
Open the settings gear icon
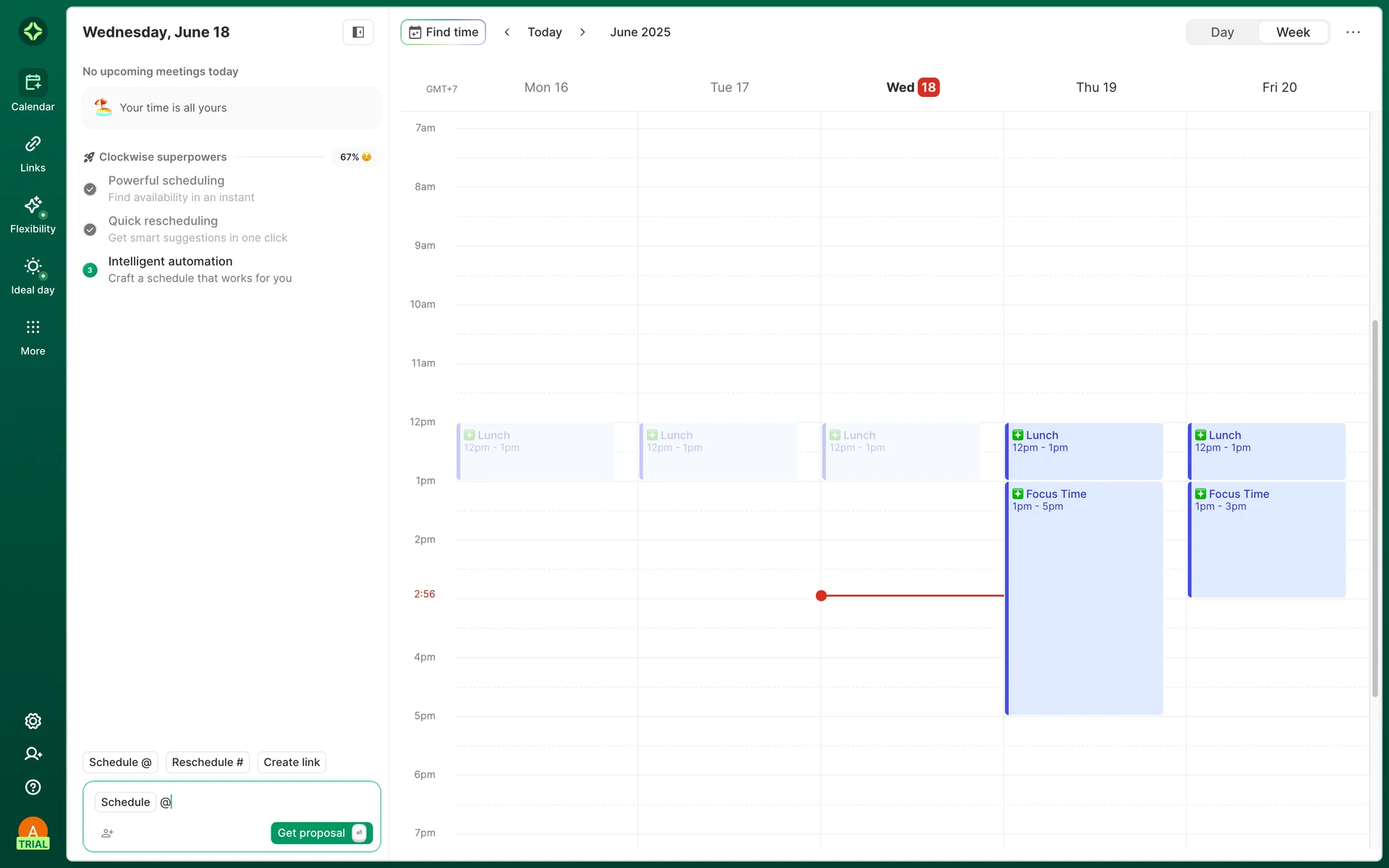pos(33,721)
